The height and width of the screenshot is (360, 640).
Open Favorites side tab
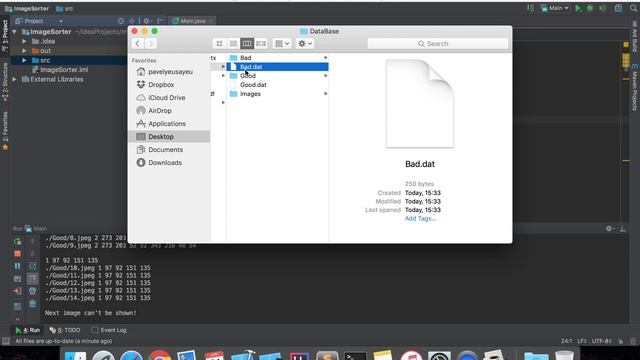click(5, 131)
